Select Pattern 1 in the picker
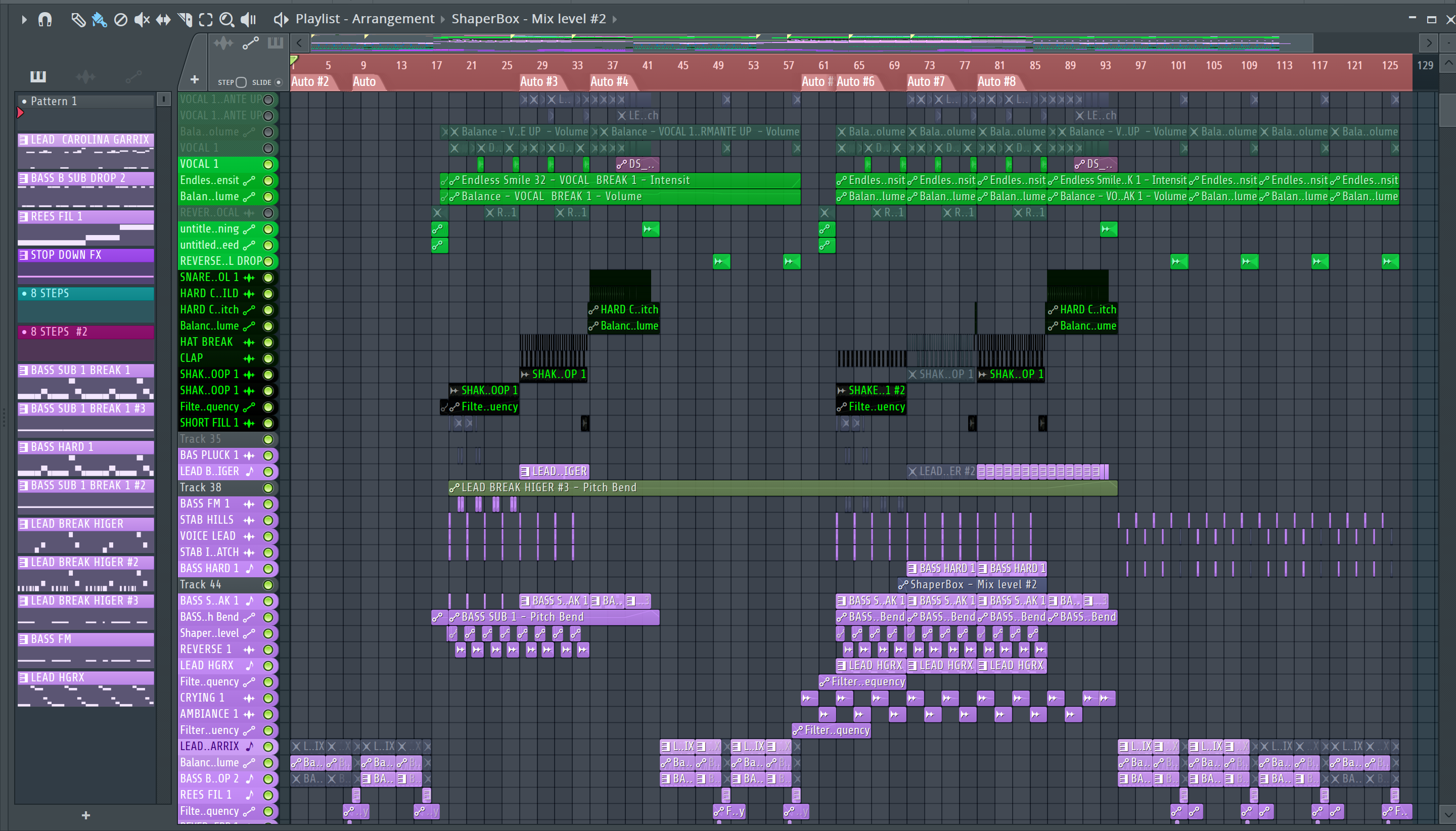Screen dimensions: 1456x831 pyautogui.click(x=85, y=101)
